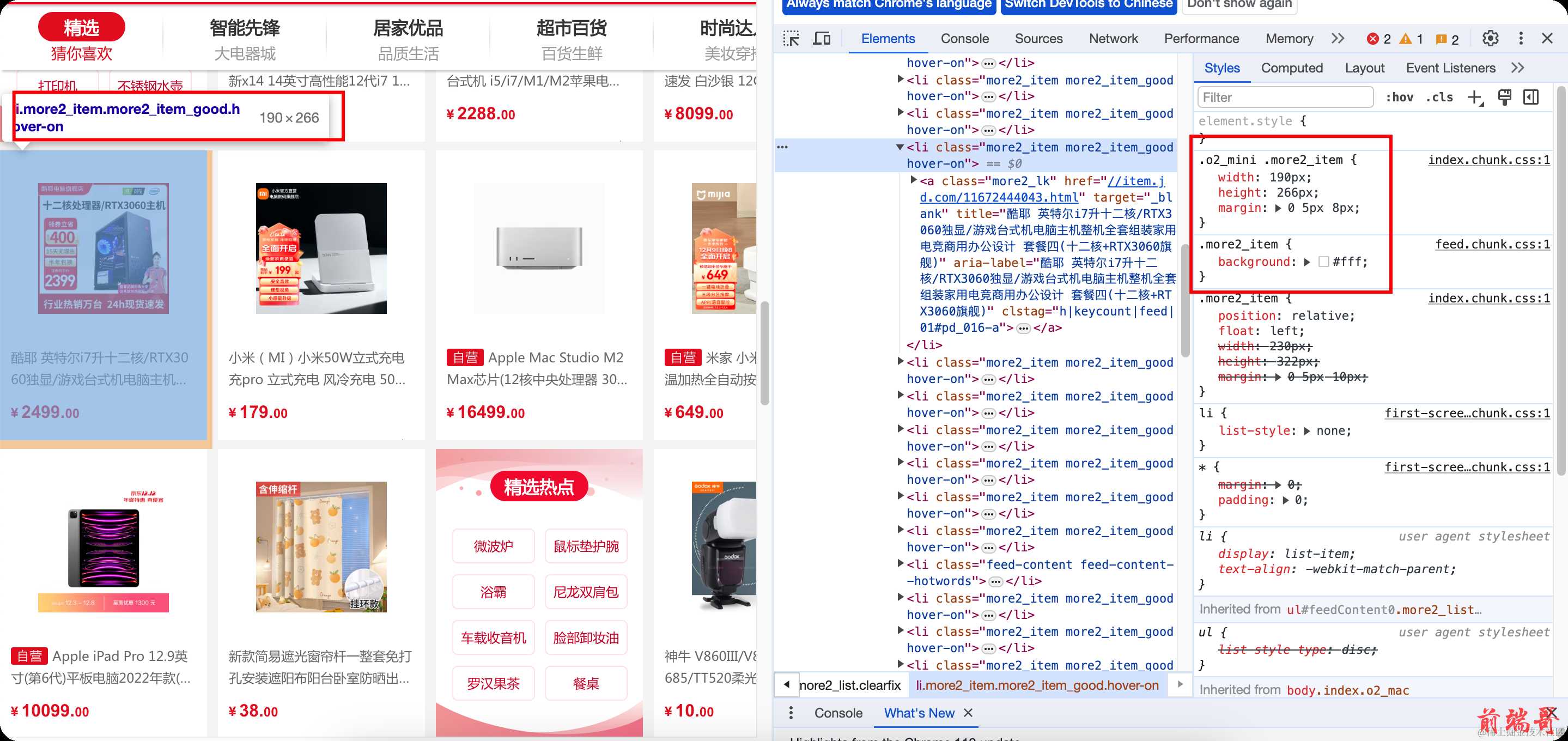1568x741 pixels.
Task: Select the Event Listeners pane tab
Action: (x=1450, y=68)
